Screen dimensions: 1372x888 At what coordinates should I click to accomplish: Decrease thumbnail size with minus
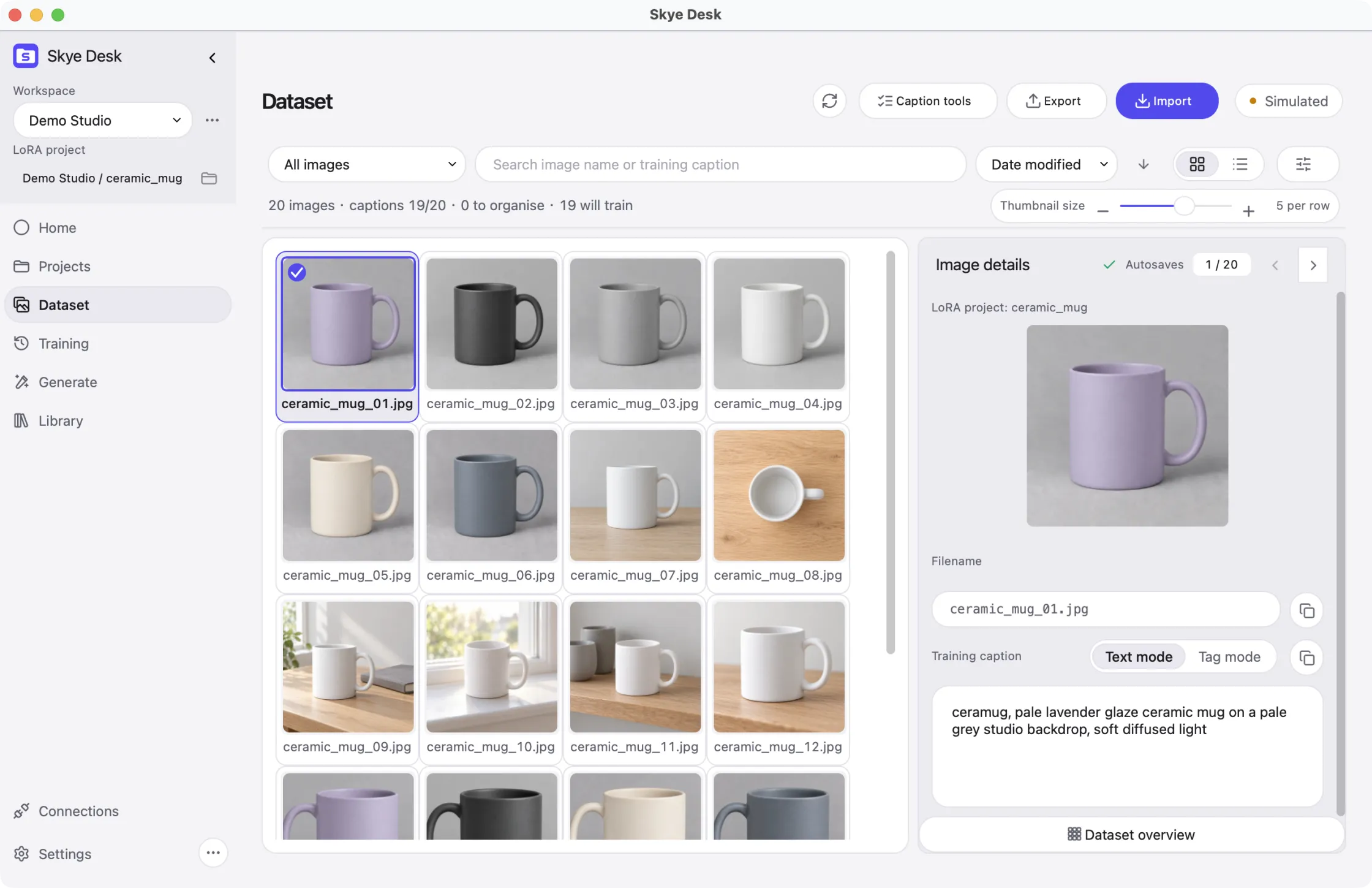pyautogui.click(x=1102, y=210)
